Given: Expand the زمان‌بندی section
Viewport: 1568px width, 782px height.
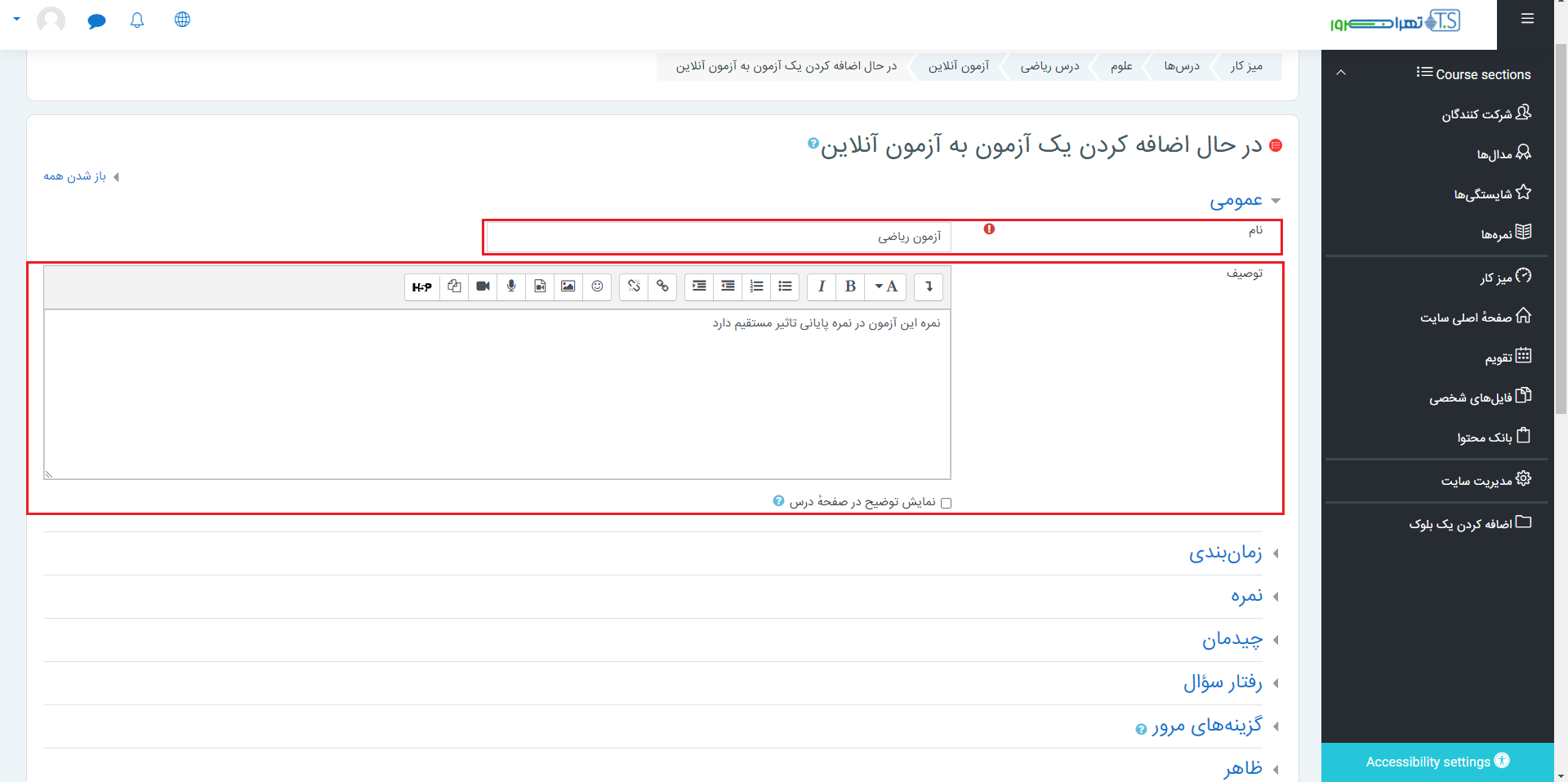Looking at the screenshot, I should click(1225, 553).
